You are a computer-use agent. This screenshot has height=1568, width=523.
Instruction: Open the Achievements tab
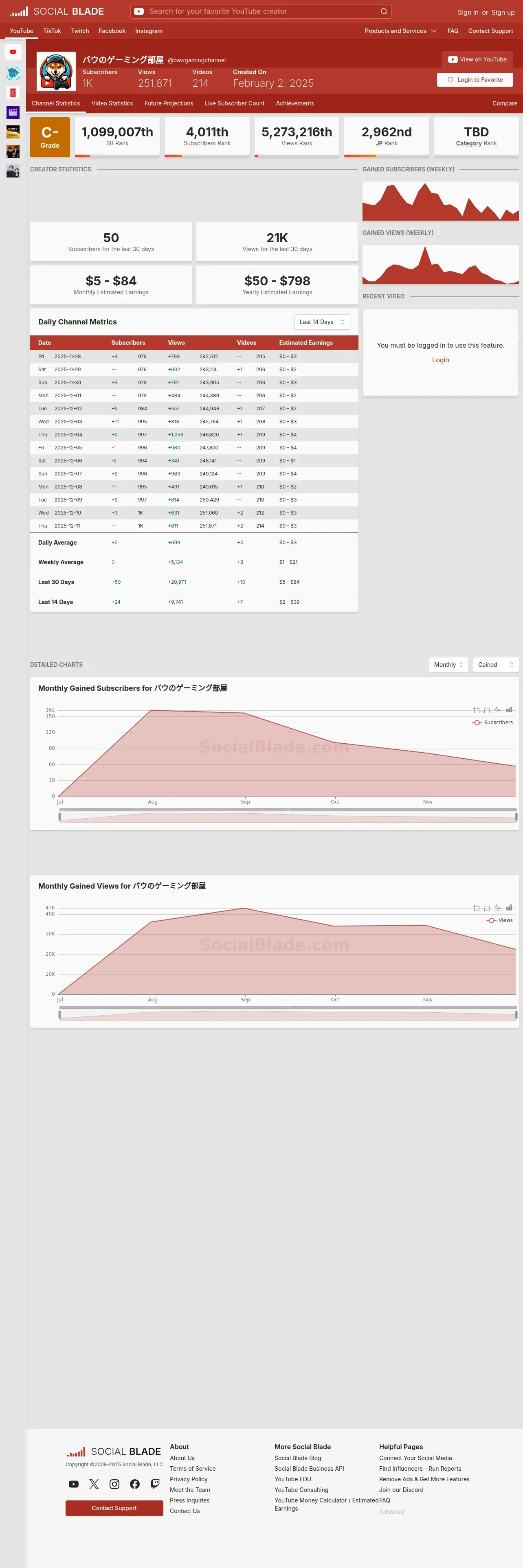(294, 103)
